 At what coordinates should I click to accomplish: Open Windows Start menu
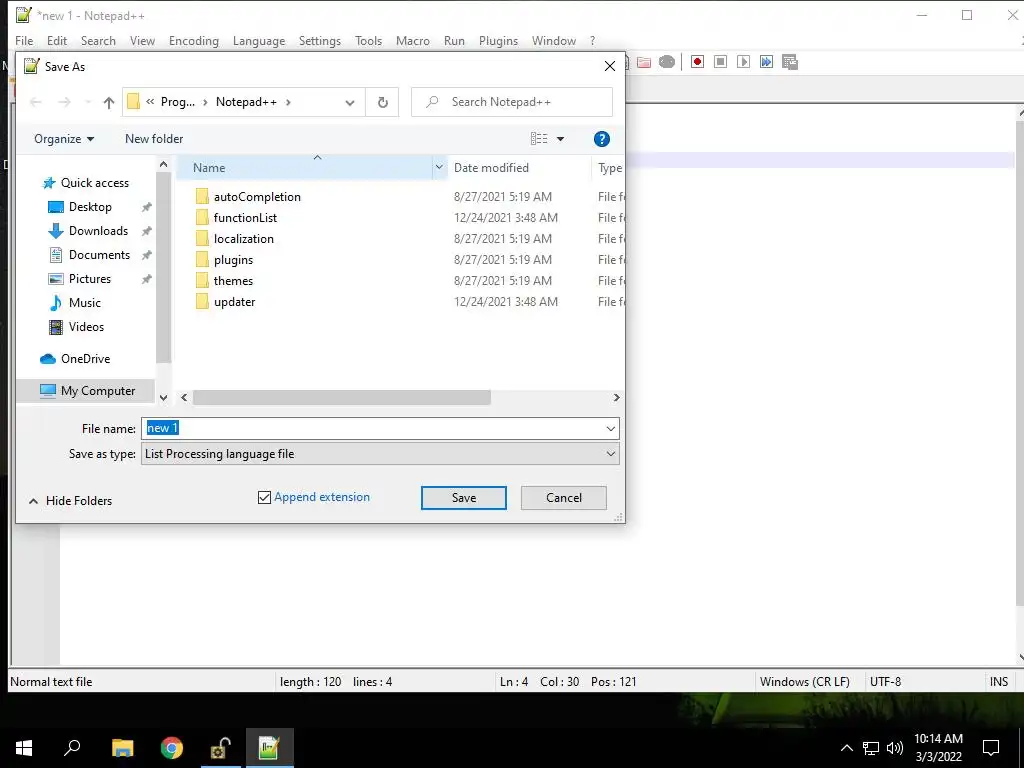(24, 748)
